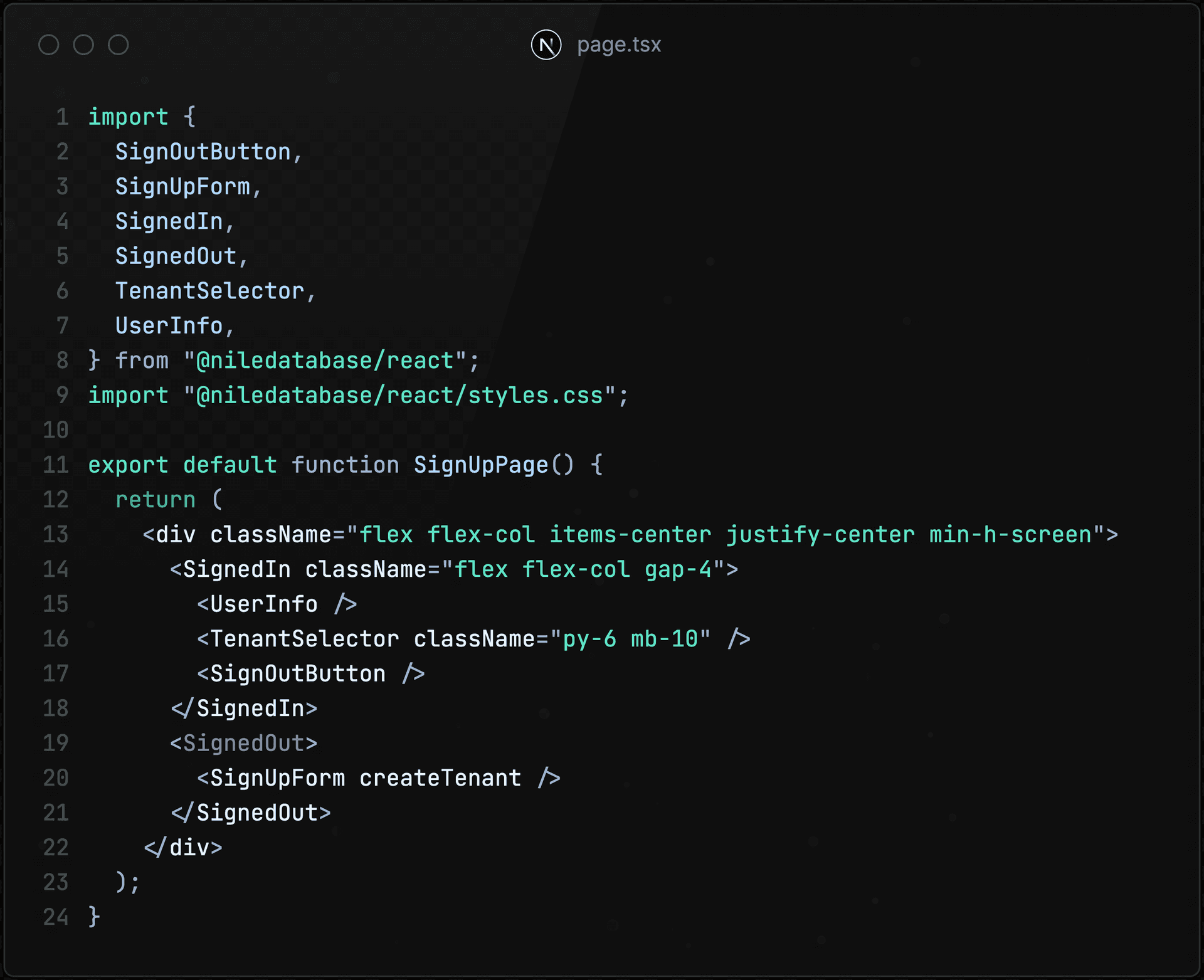The height and width of the screenshot is (980, 1204).
Task: Click the closing div tag on line 22
Action: pos(183,847)
